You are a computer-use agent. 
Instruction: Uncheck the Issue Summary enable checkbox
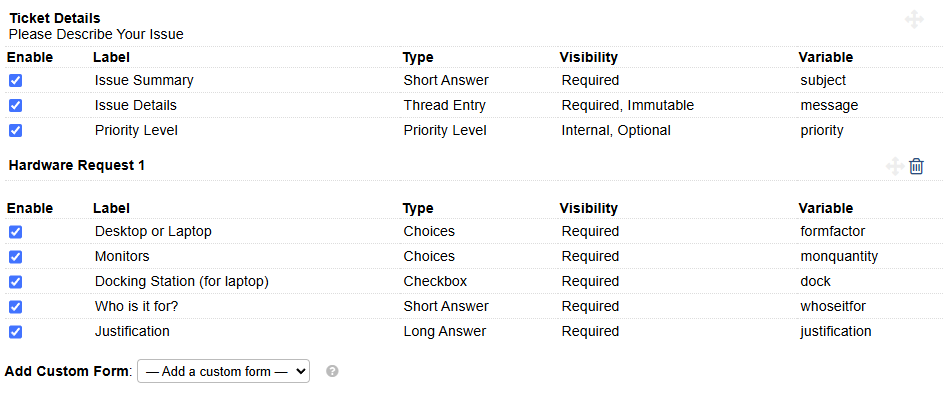pyautogui.click(x=16, y=80)
